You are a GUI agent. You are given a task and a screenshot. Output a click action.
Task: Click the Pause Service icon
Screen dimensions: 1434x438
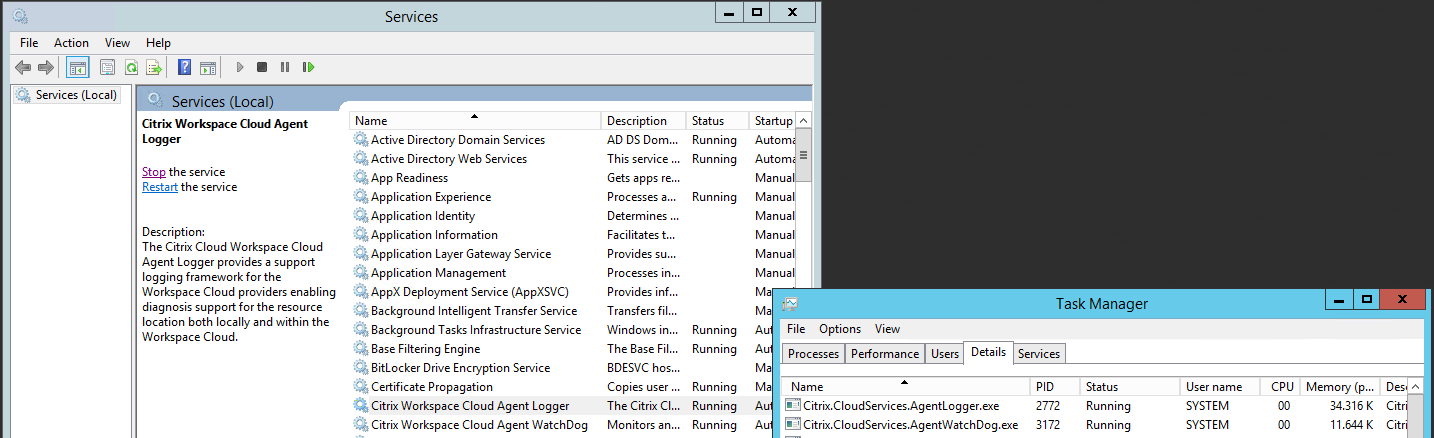285,67
